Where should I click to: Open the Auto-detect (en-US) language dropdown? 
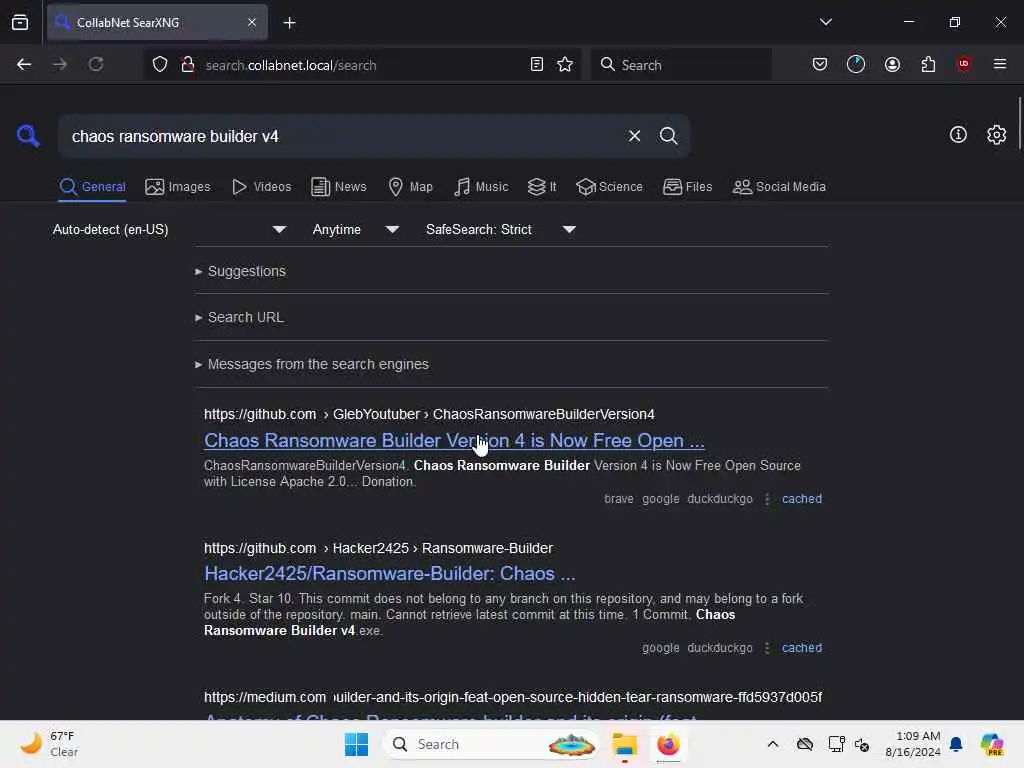tap(169, 229)
